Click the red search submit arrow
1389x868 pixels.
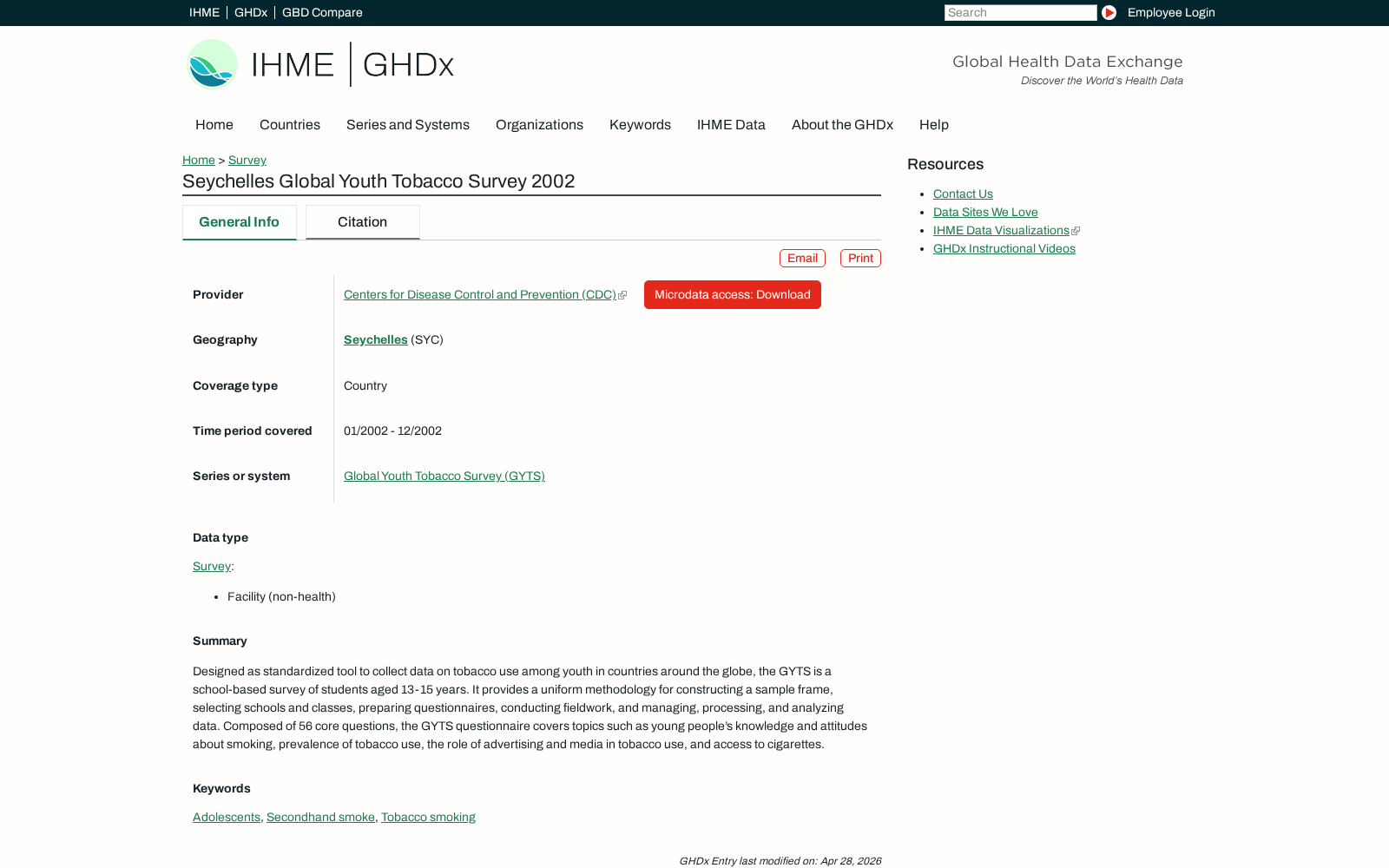click(1109, 12)
